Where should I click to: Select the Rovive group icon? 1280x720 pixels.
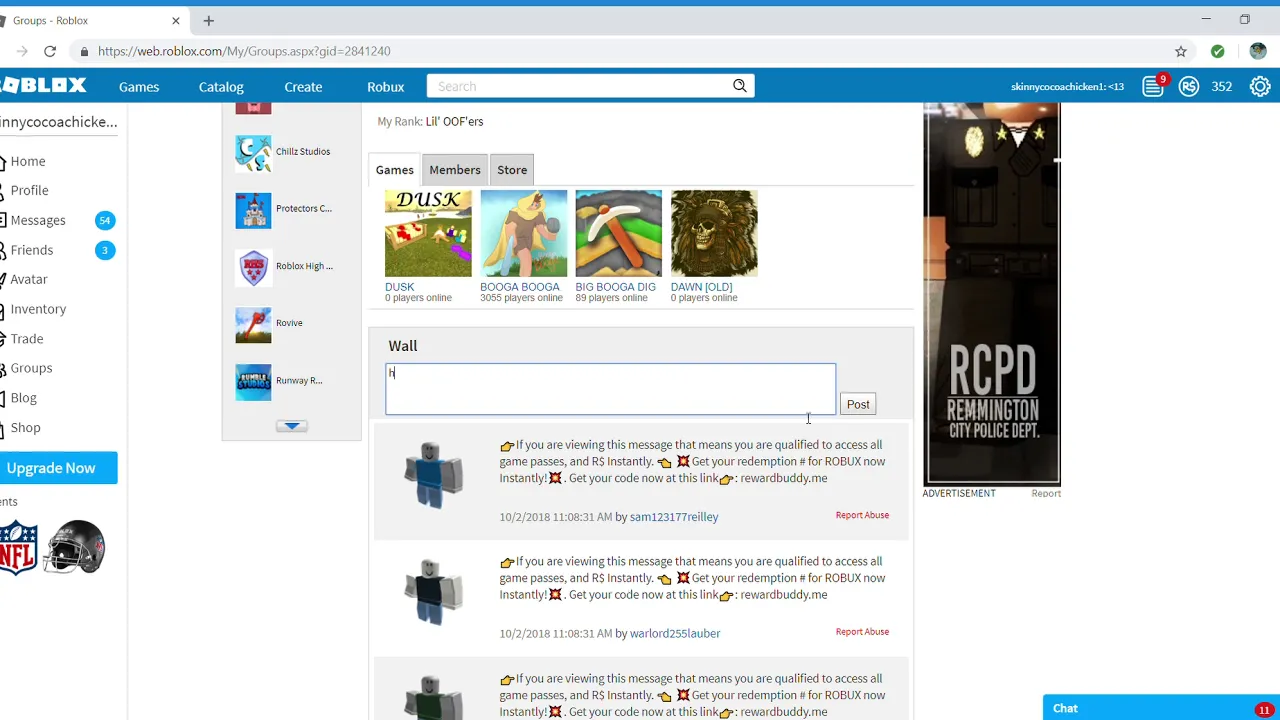(253, 324)
